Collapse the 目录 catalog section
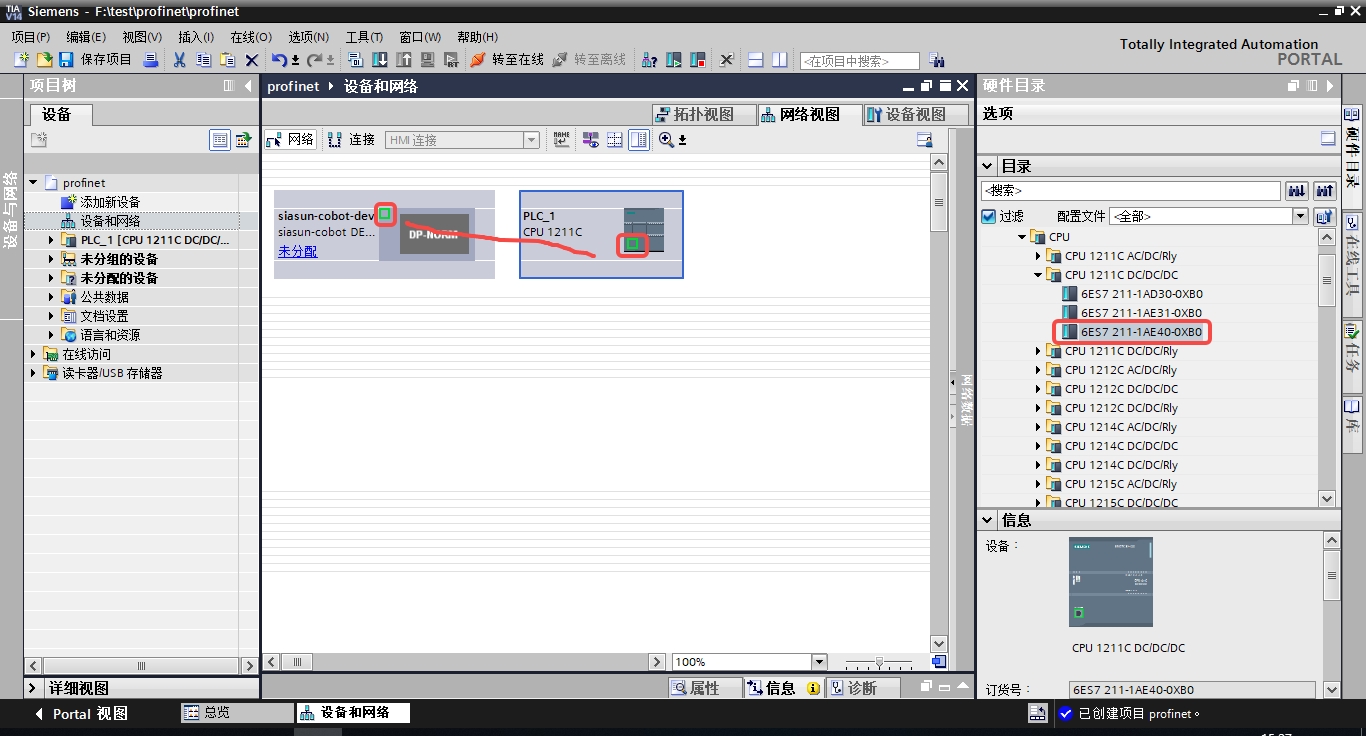 [x=988, y=166]
